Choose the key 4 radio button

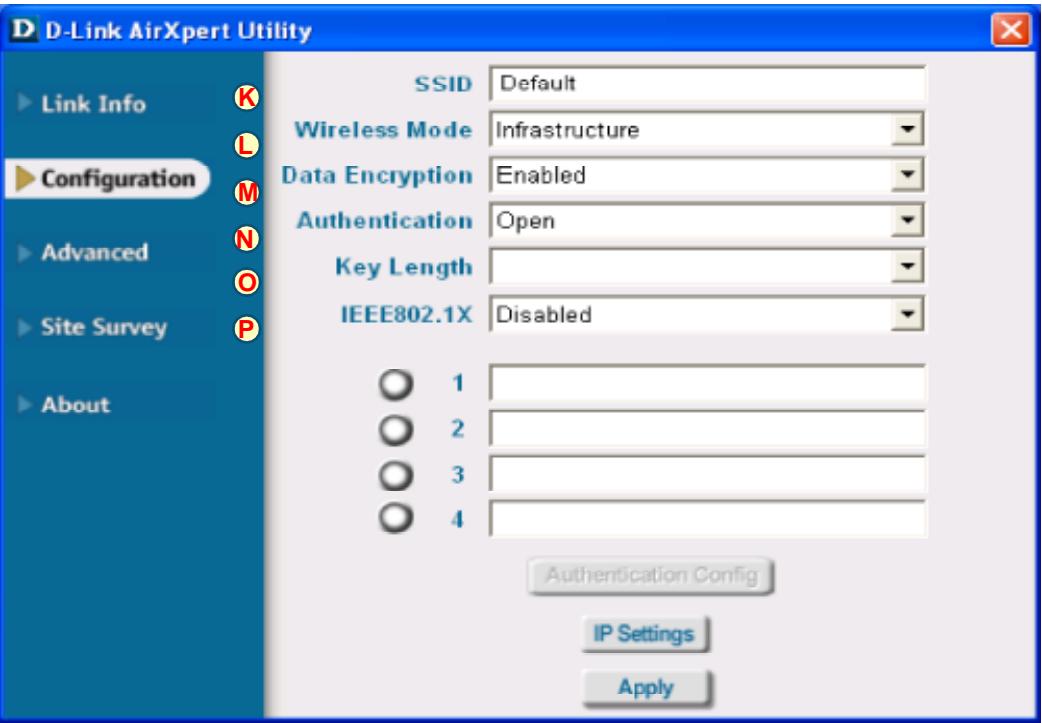coord(396,519)
